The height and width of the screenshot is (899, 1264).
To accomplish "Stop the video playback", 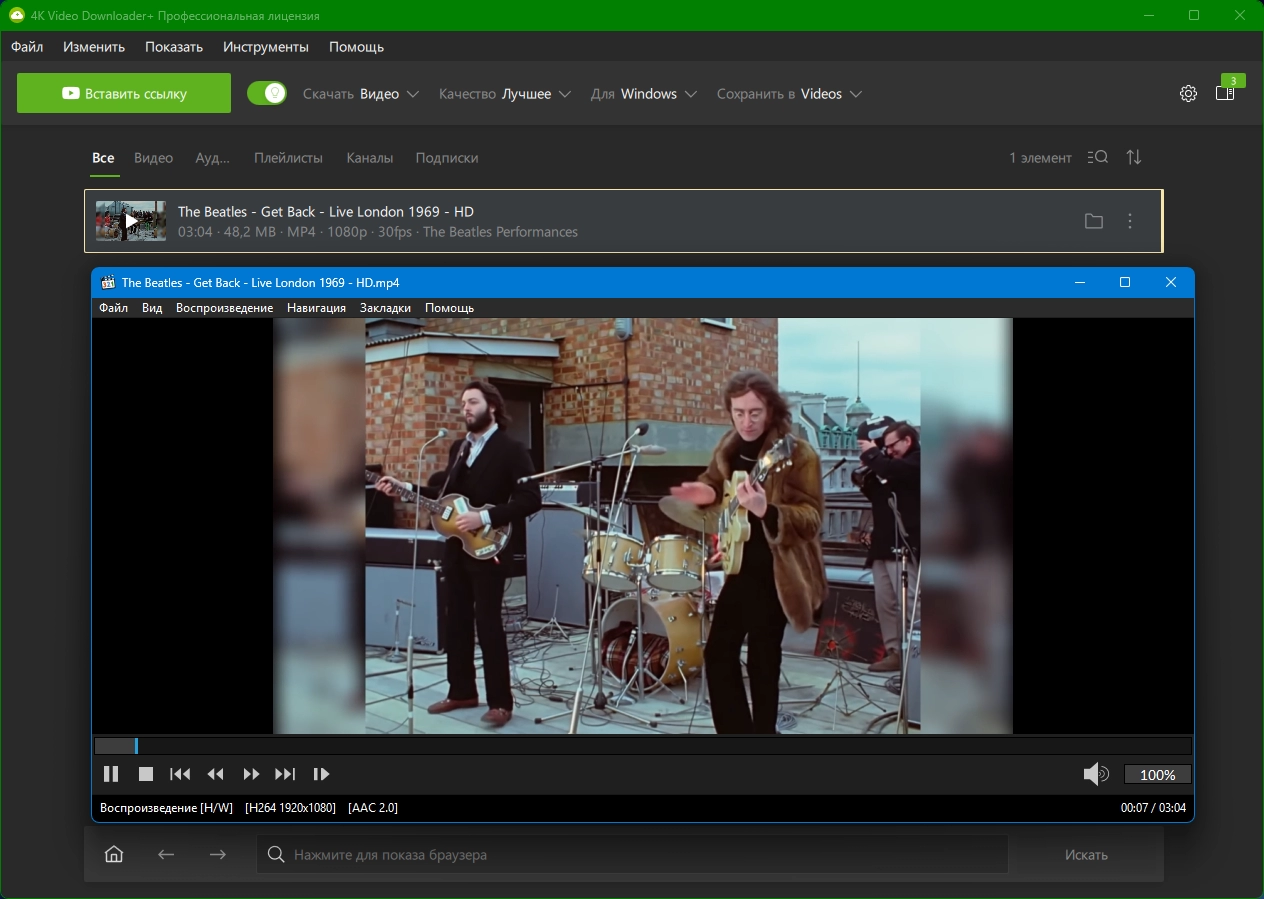I will click(x=146, y=774).
